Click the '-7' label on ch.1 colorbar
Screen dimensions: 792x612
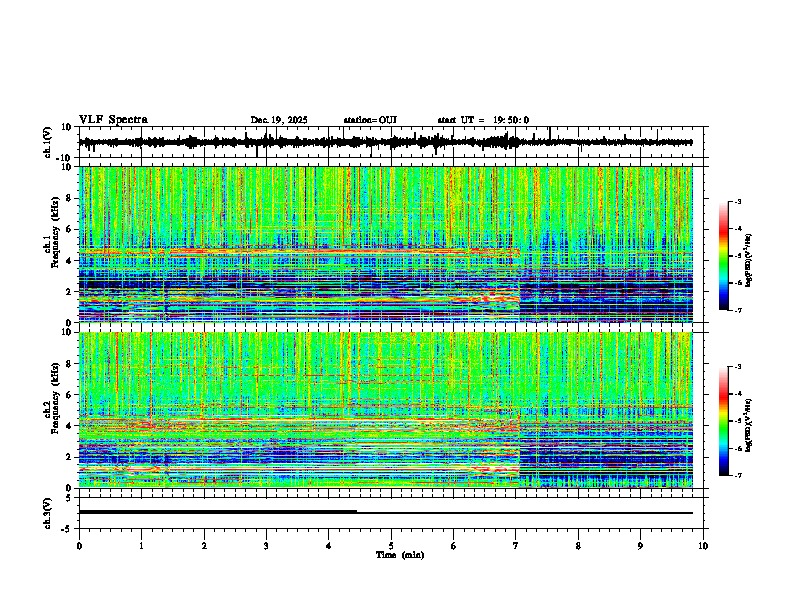click(737, 310)
